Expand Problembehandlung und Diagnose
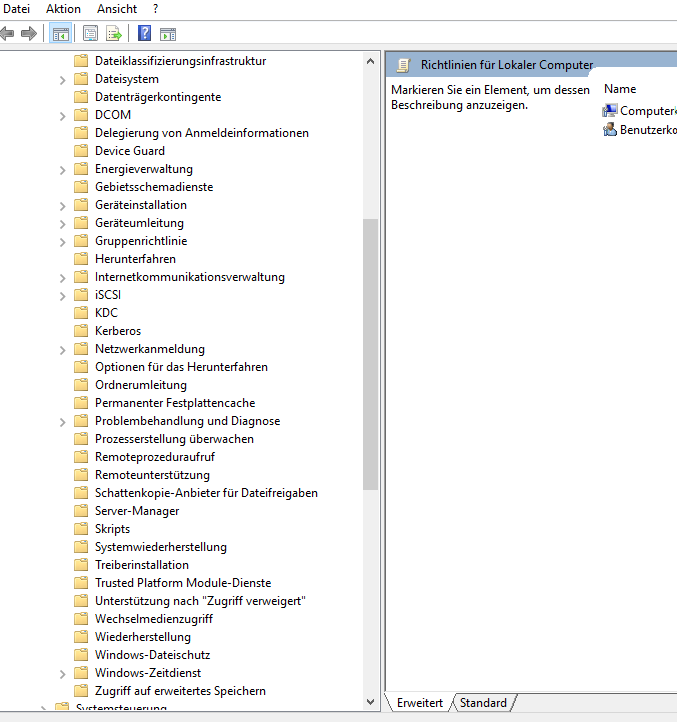 [x=63, y=422]
